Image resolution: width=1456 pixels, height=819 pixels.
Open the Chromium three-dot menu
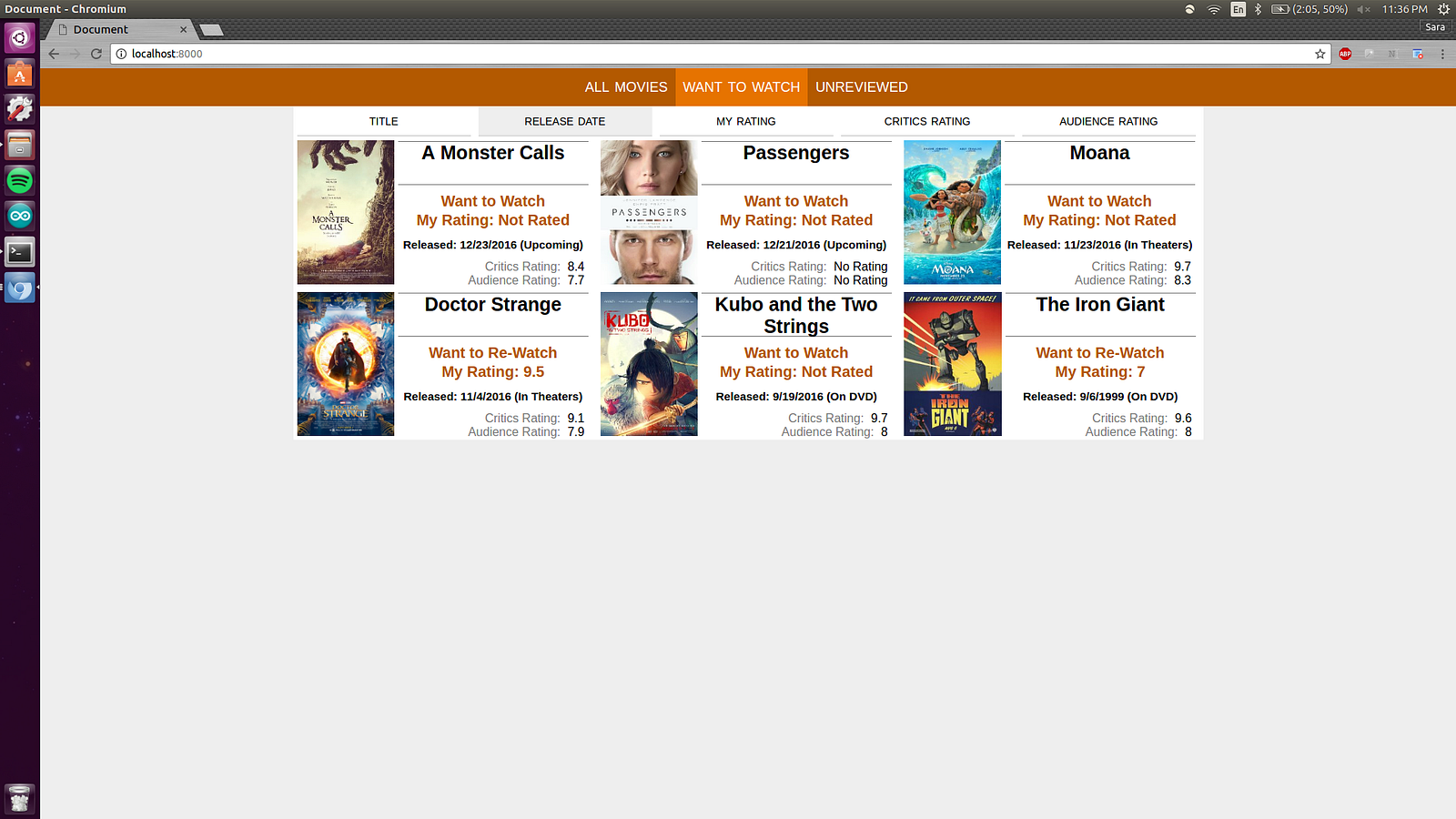1442,54
